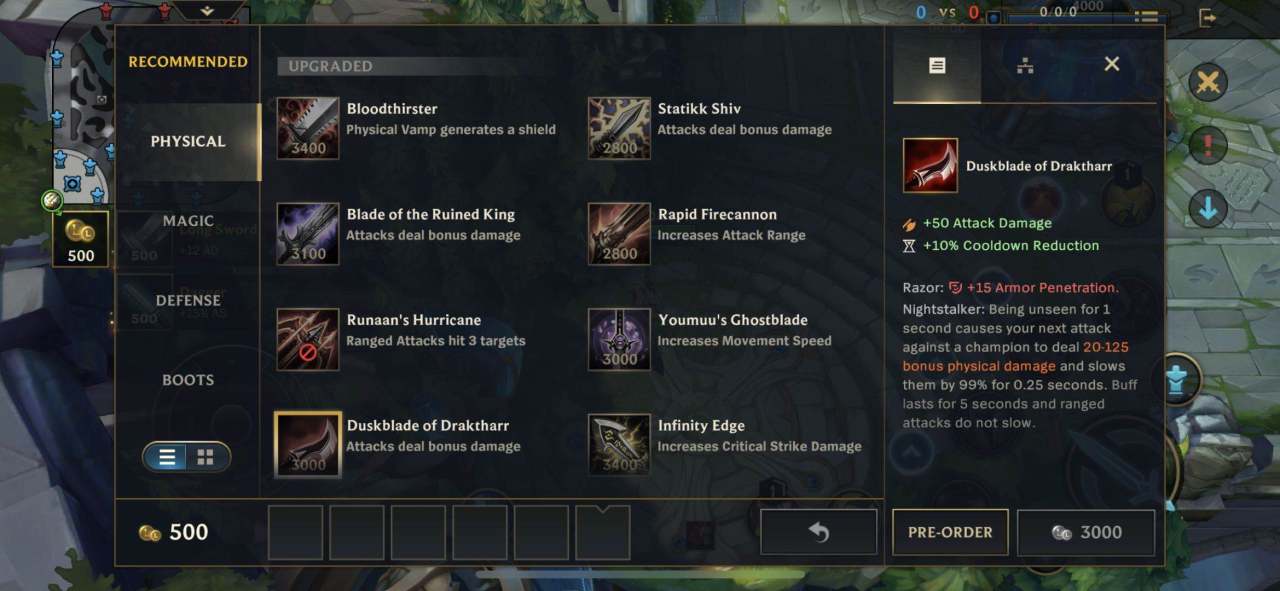Pick the Rapid Firecannon item icon
Screen dimensions: 1280x591
coord(619,234)
